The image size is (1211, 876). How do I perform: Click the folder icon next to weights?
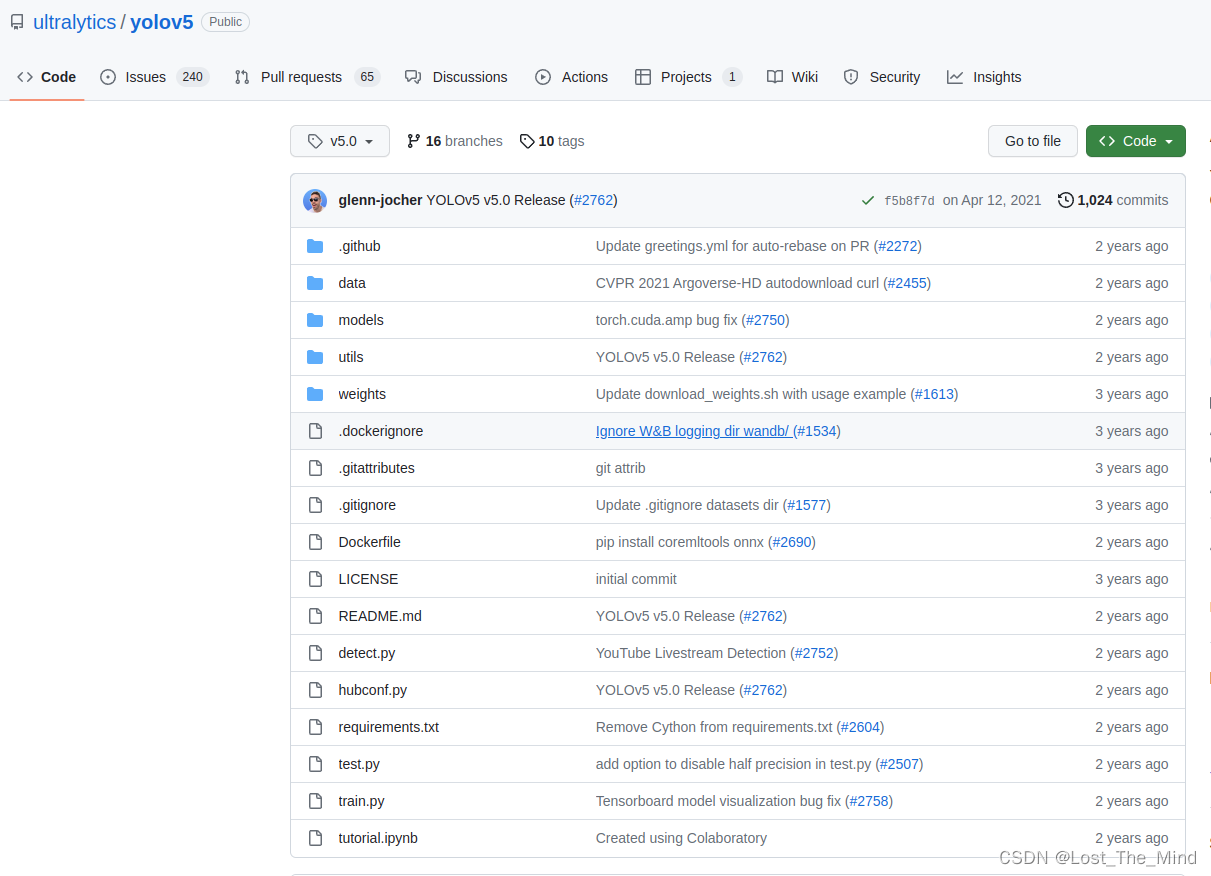[315, 394]
